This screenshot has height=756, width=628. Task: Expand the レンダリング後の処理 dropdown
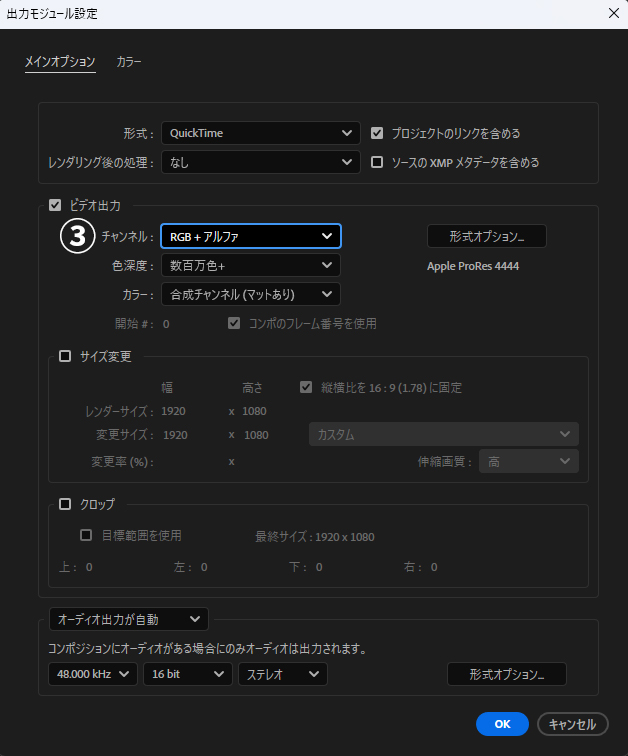click(260, 162)
